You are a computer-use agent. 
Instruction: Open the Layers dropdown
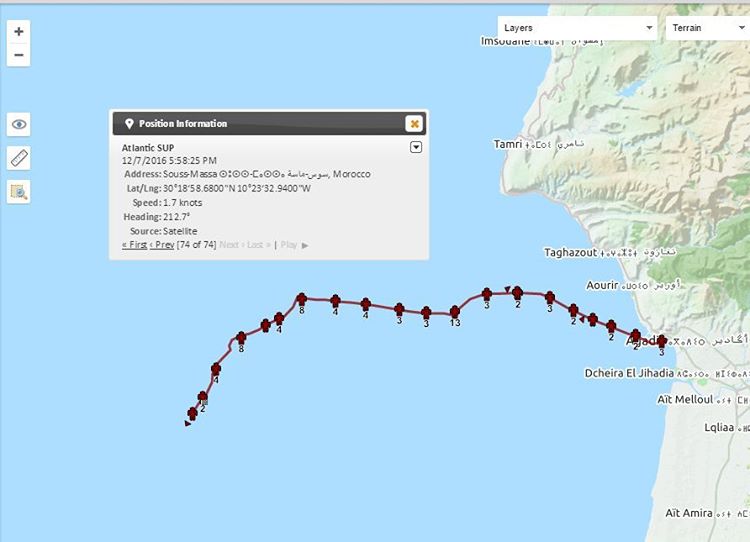[x=578, y=28]
